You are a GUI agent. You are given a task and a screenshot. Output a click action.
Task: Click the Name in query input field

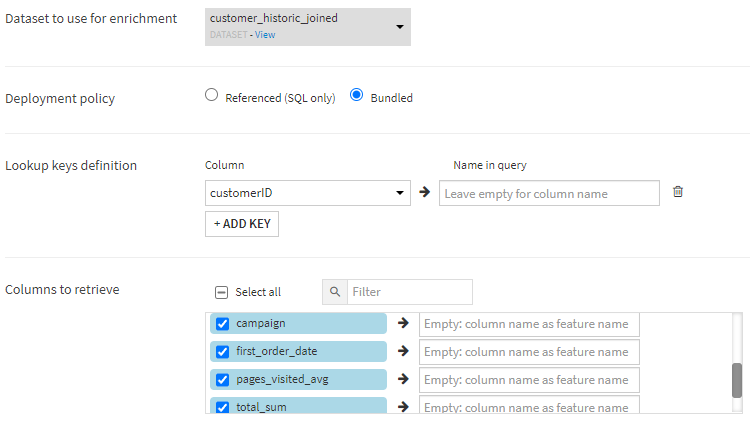548,192
